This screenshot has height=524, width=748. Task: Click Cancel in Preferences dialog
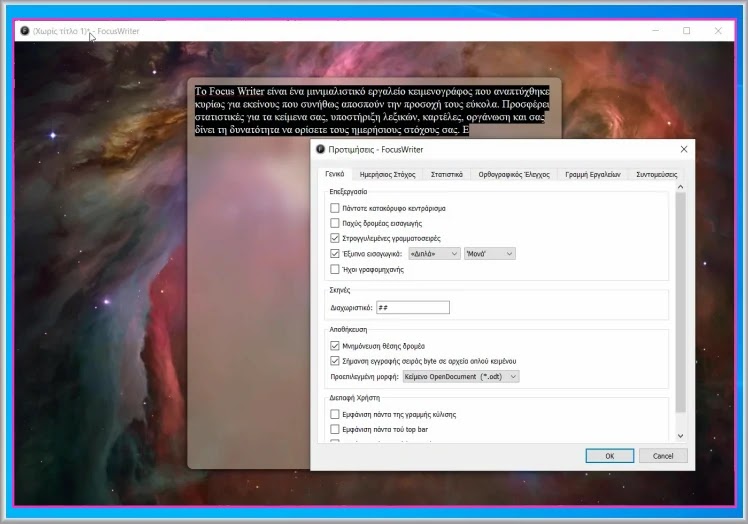coord(663,456)
